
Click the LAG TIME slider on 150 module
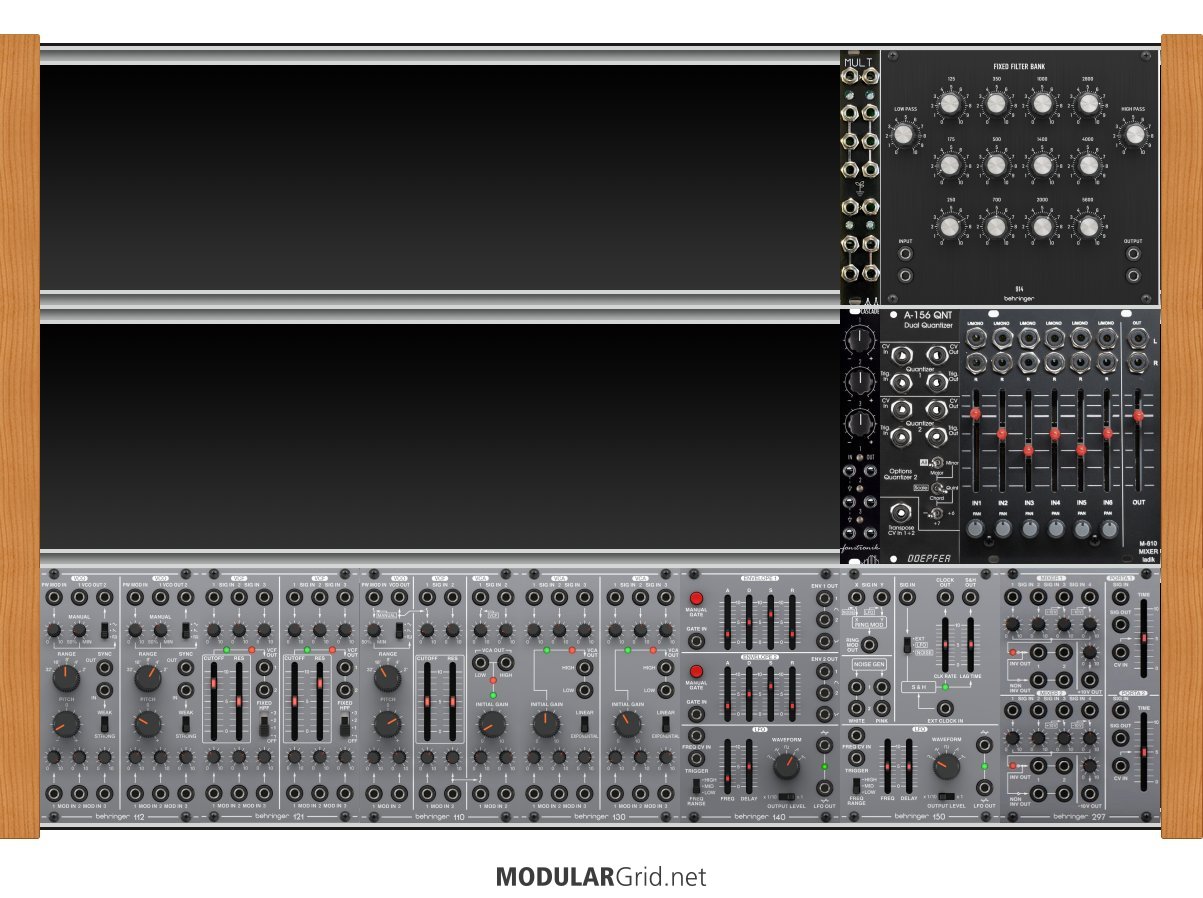970,645
